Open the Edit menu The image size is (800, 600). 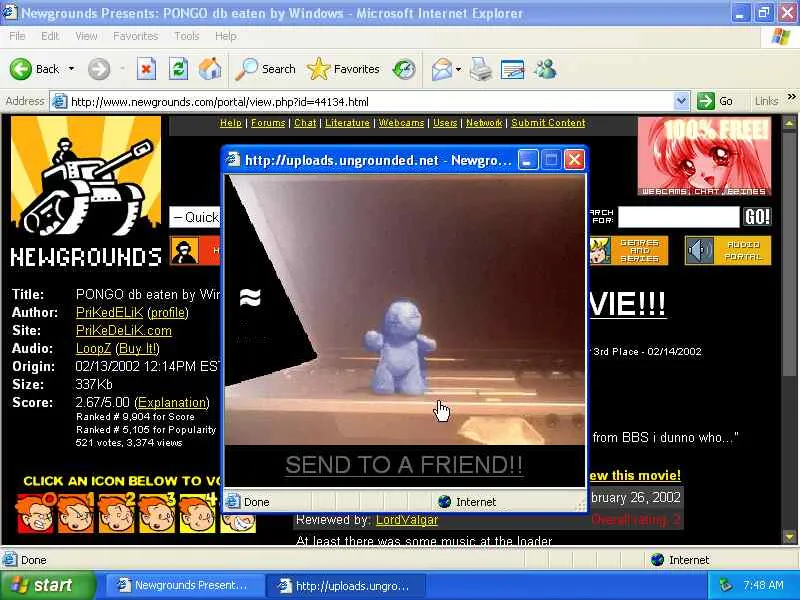tap(50, 36)
